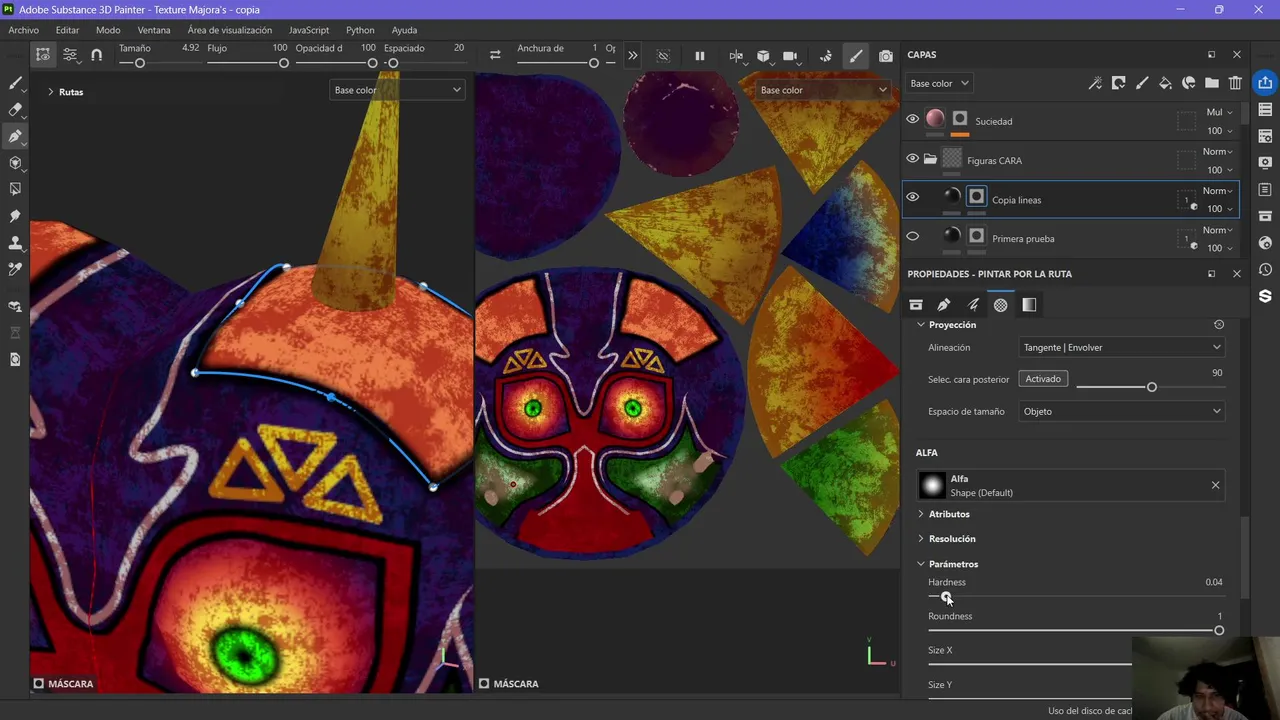
Task: Select the Clone stamp tool
Action: tap(15, 243)
